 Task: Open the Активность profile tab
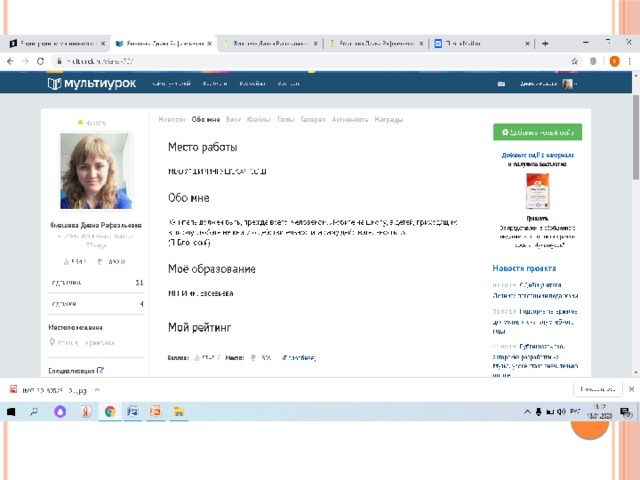[350, 120]
